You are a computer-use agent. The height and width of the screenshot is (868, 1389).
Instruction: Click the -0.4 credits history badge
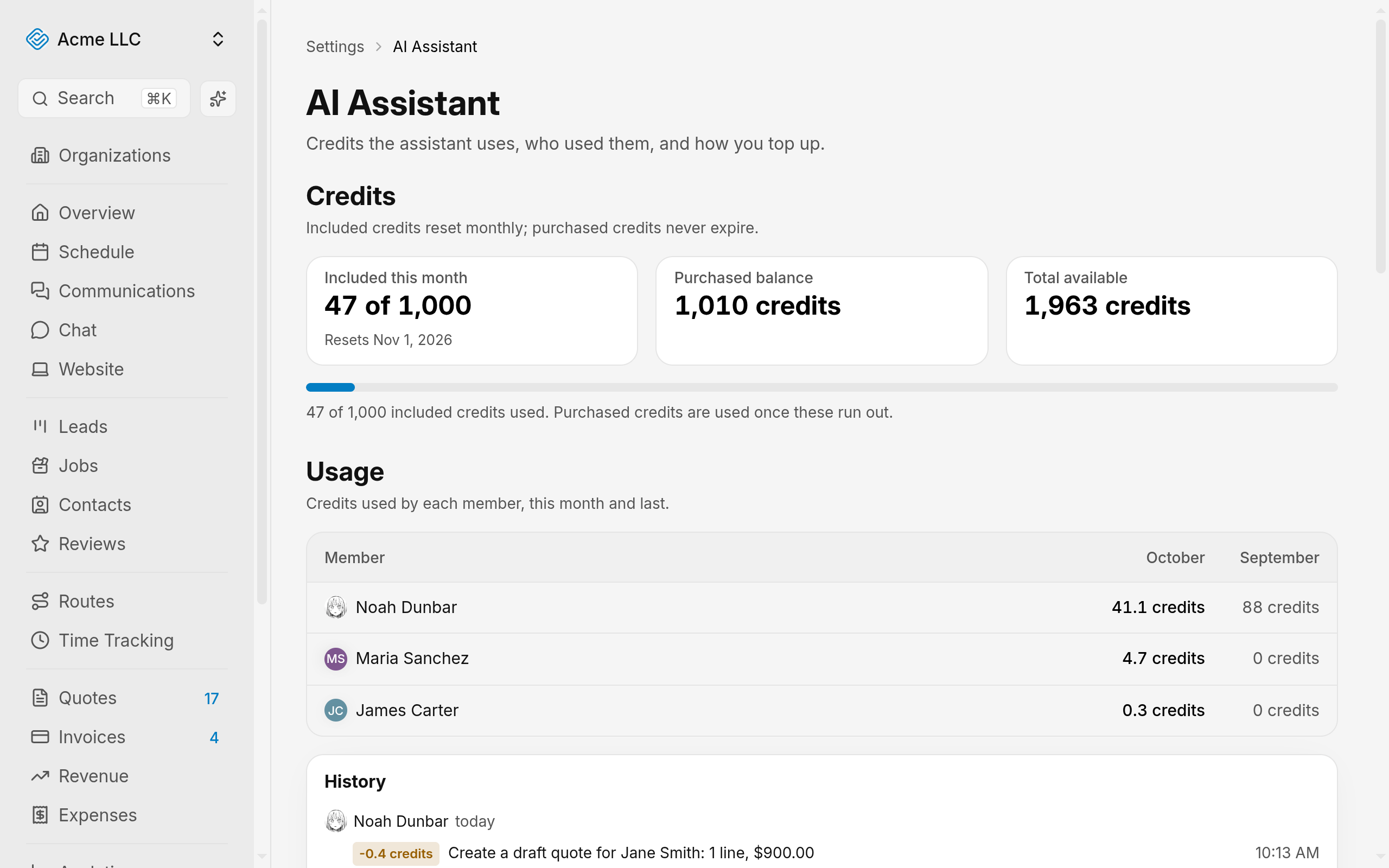(396, 853)
